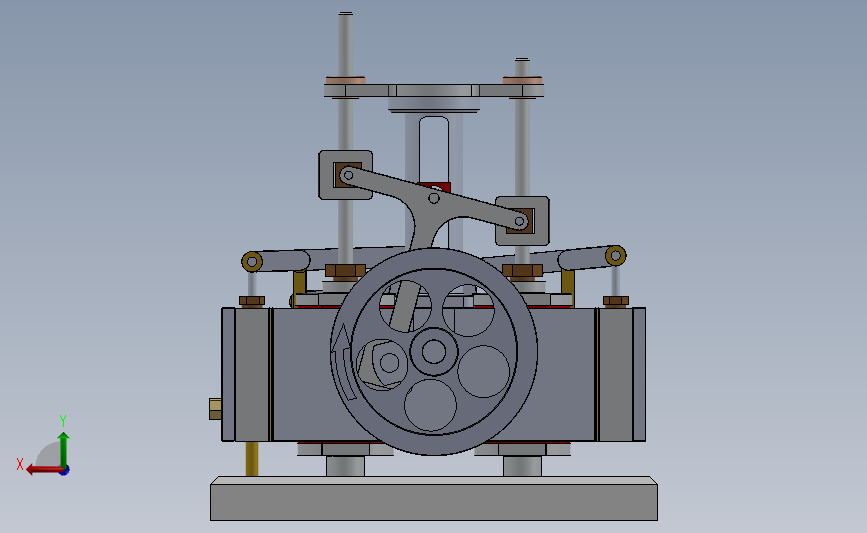Click the rotation arrow embossed on the flywheel
Viewport: 867px width, 533px height.
(x=344, y=360)
